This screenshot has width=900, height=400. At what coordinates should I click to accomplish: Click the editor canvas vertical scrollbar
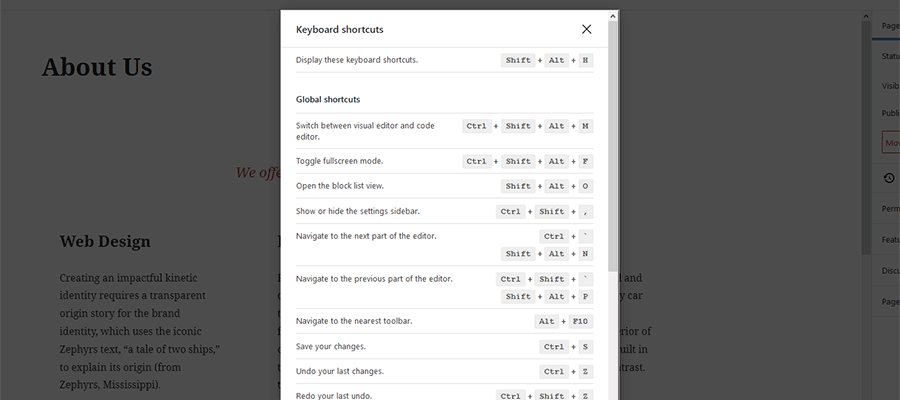(x=866, y=150)
